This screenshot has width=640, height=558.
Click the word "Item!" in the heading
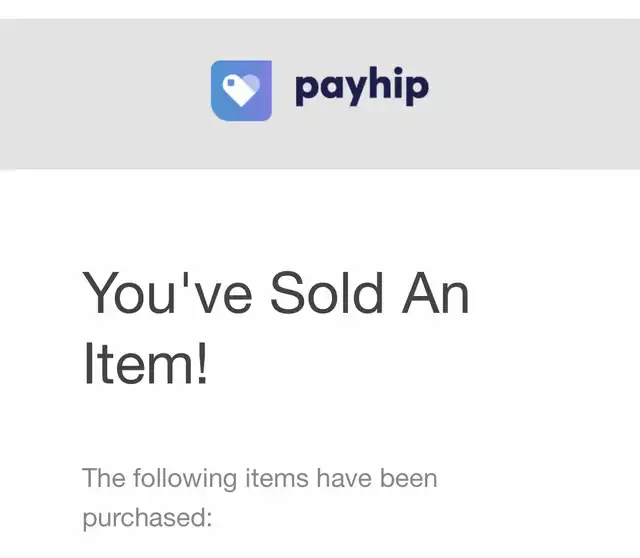(146, 363)
